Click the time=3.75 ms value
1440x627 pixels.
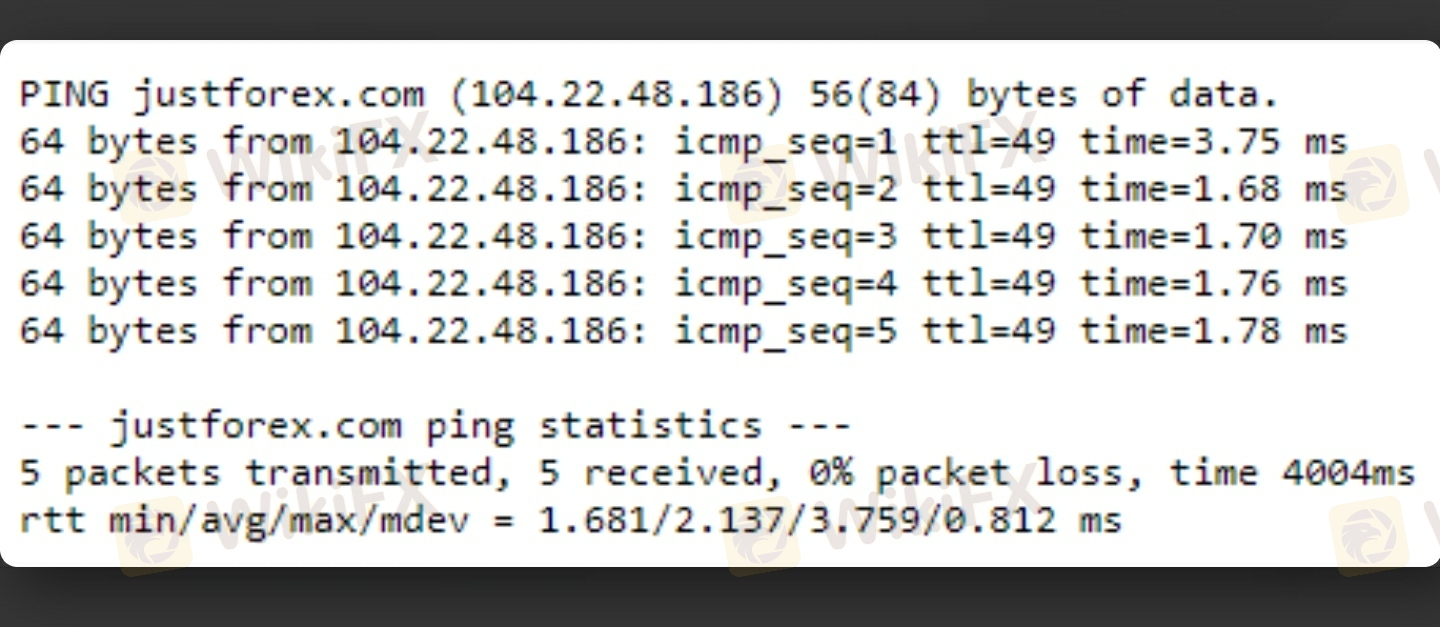click(1214, 142)
